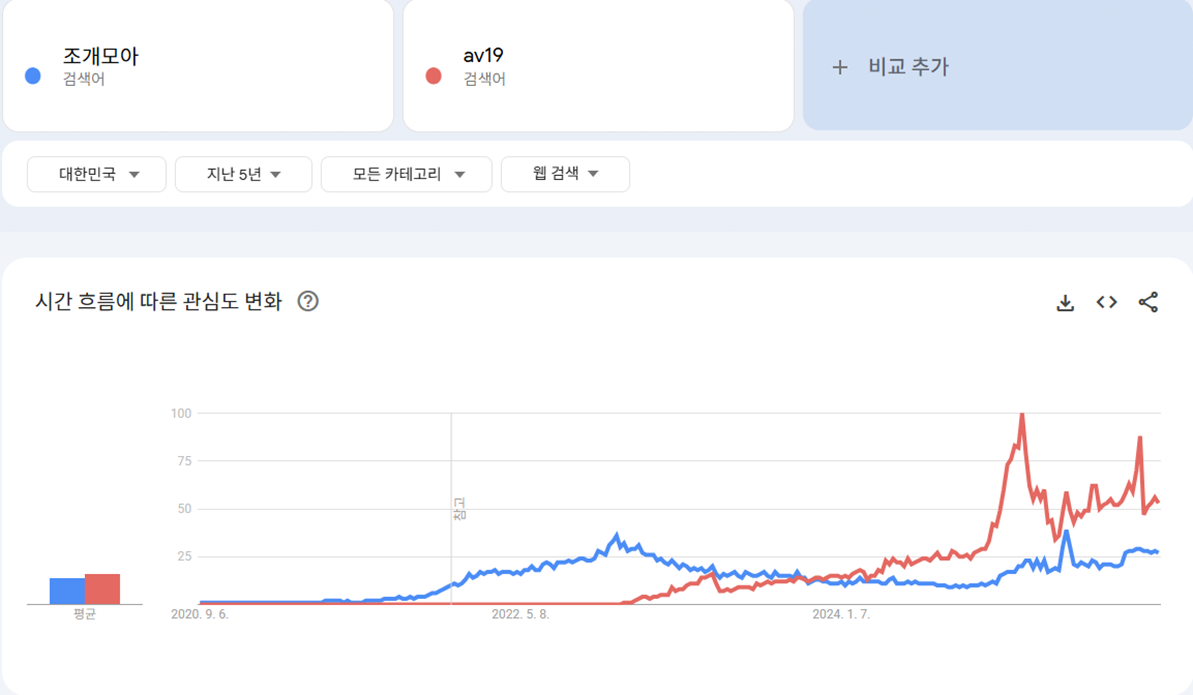Screen dimensions: 1193x695
Task: Share the interest-over-time chart
Action: [x=1147, y=301]
